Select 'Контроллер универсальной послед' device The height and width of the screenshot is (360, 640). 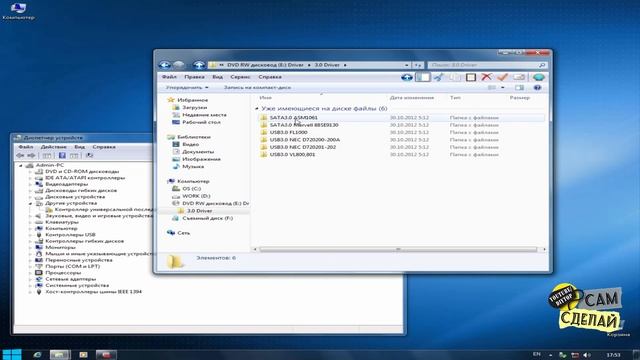pos(104,209)
